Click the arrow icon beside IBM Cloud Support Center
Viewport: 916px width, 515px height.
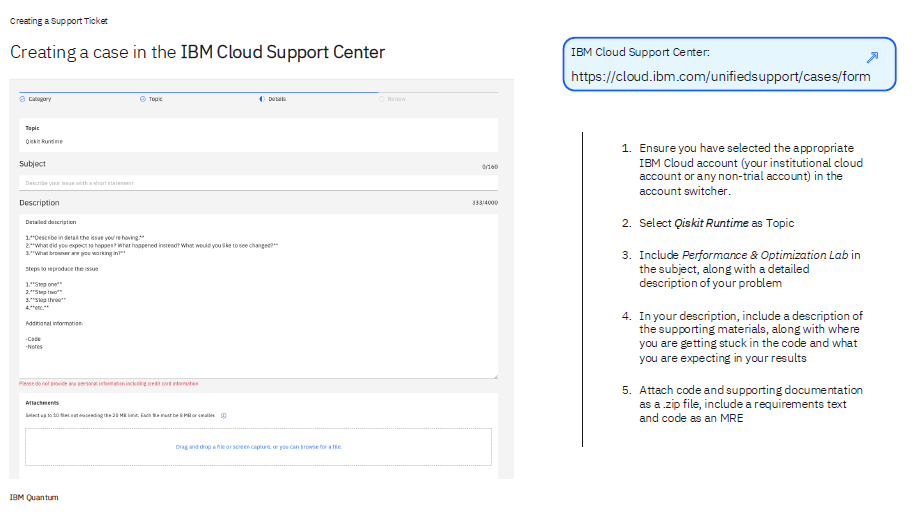coord(872,57)
